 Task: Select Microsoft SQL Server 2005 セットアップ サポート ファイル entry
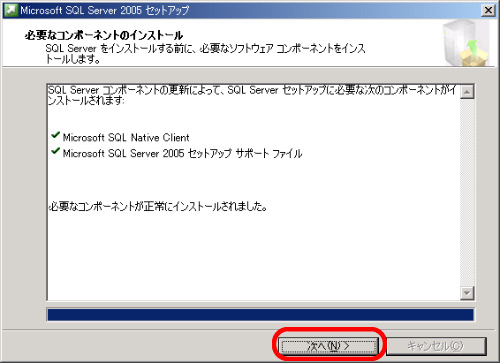coord(182,153)
